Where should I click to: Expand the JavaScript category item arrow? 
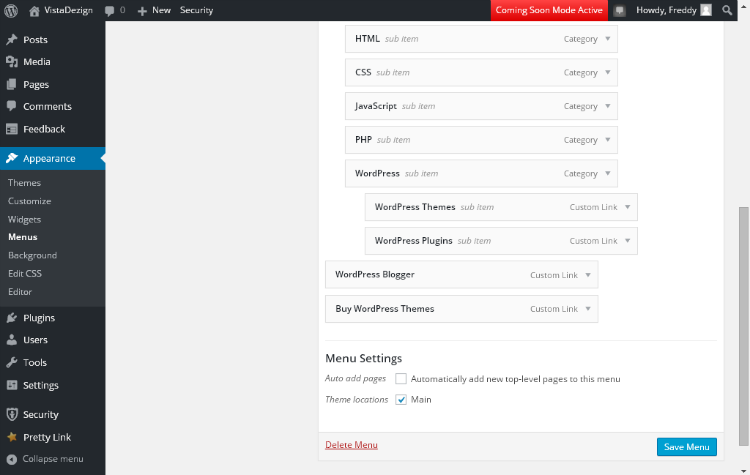point(607,106)
